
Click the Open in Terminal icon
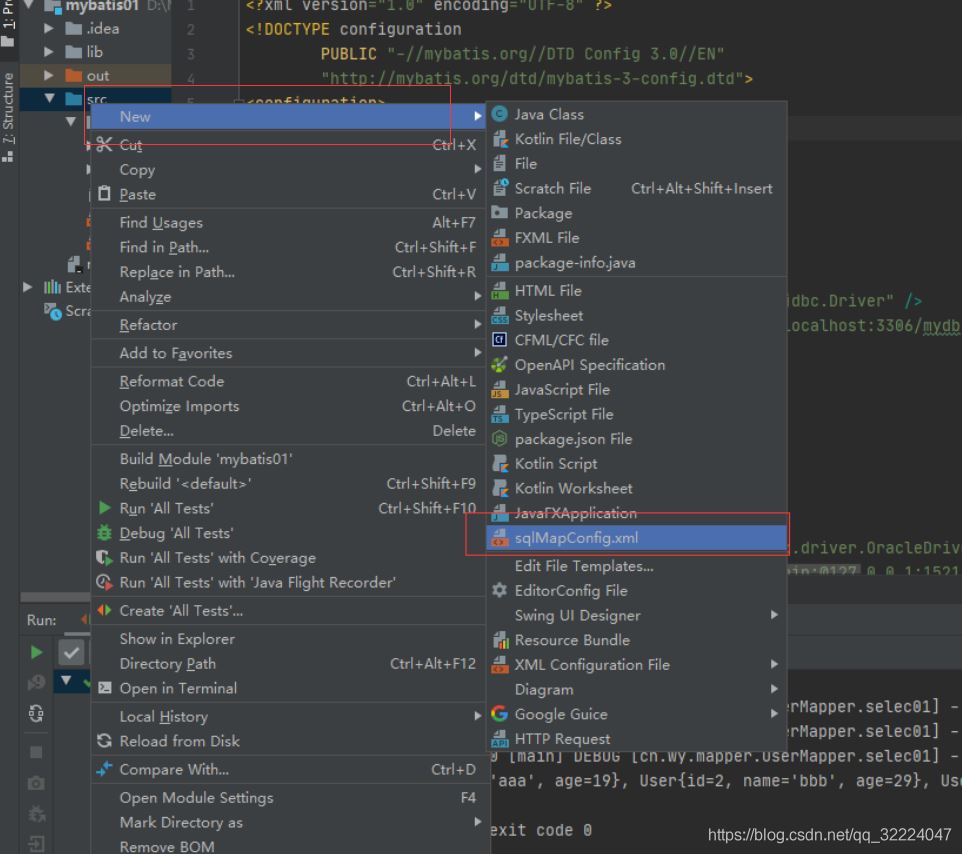tap(104, 688)
